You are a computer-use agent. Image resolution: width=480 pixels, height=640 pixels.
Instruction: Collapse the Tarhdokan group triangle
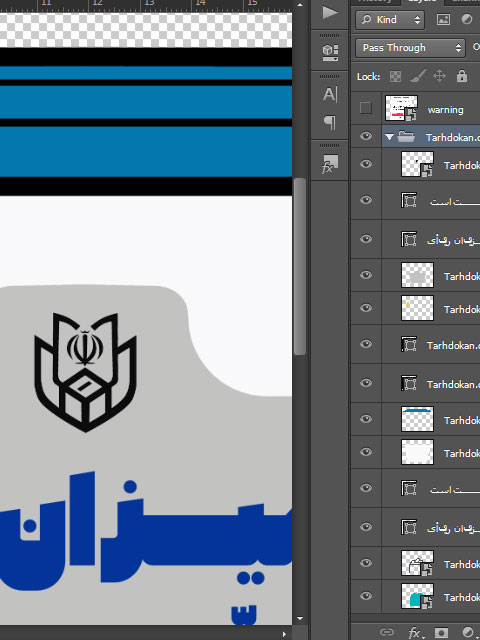click(x=389, y=137)
